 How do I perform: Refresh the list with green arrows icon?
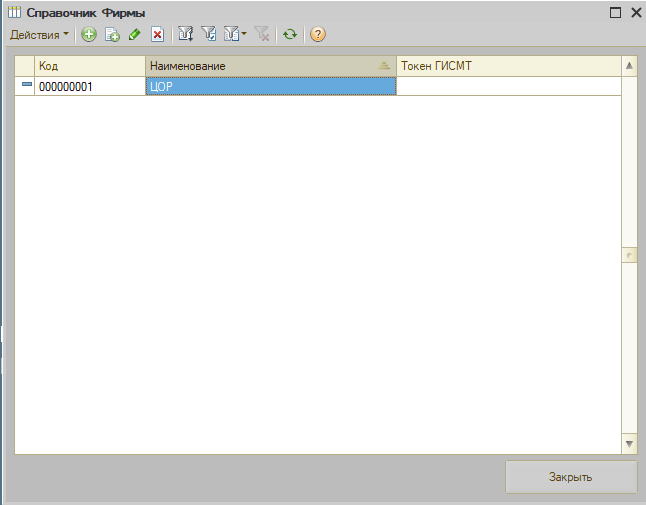pyautogui.click(x=290, y=35)
